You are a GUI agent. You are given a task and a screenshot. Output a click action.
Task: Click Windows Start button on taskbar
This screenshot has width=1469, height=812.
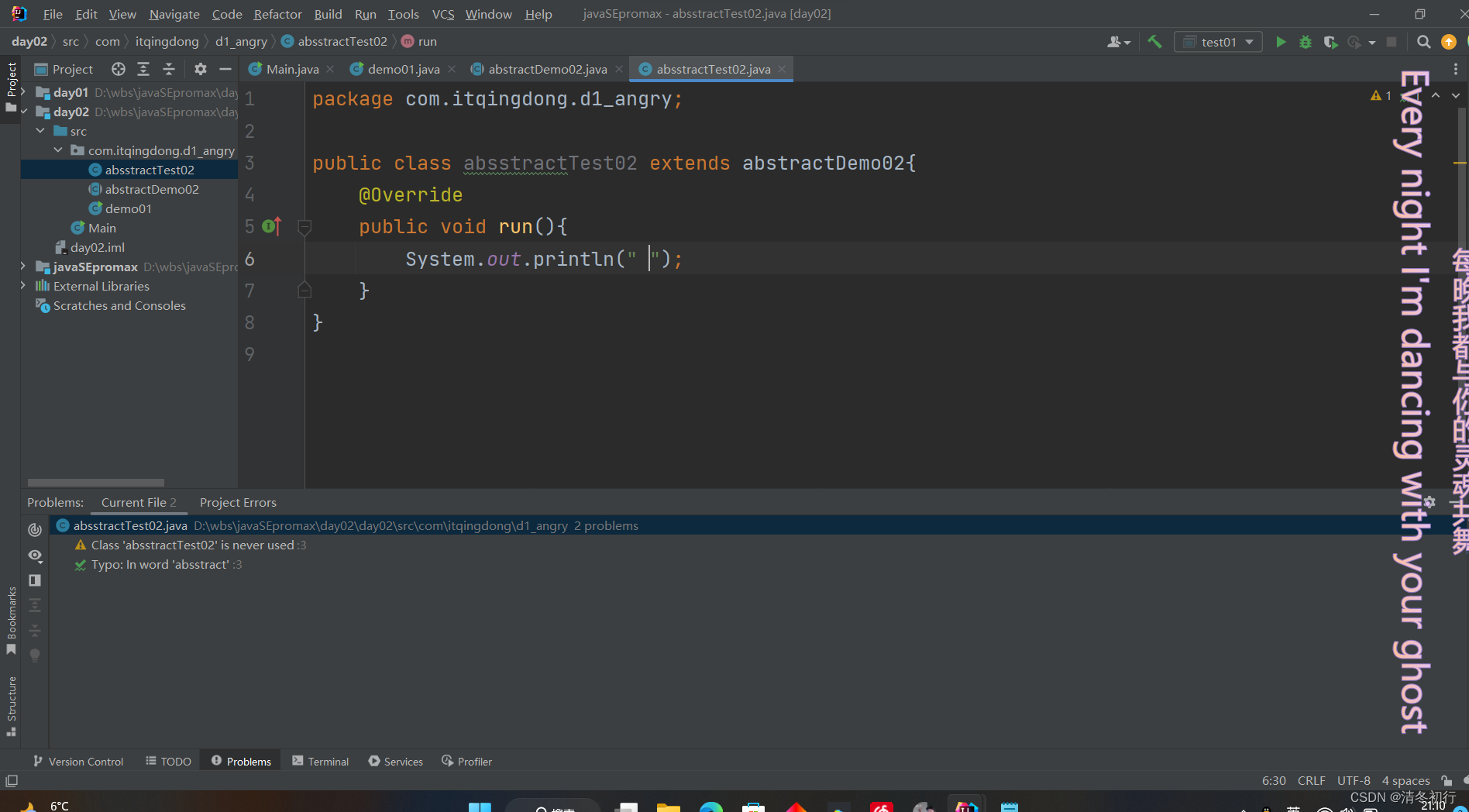[x=480, y=807]
